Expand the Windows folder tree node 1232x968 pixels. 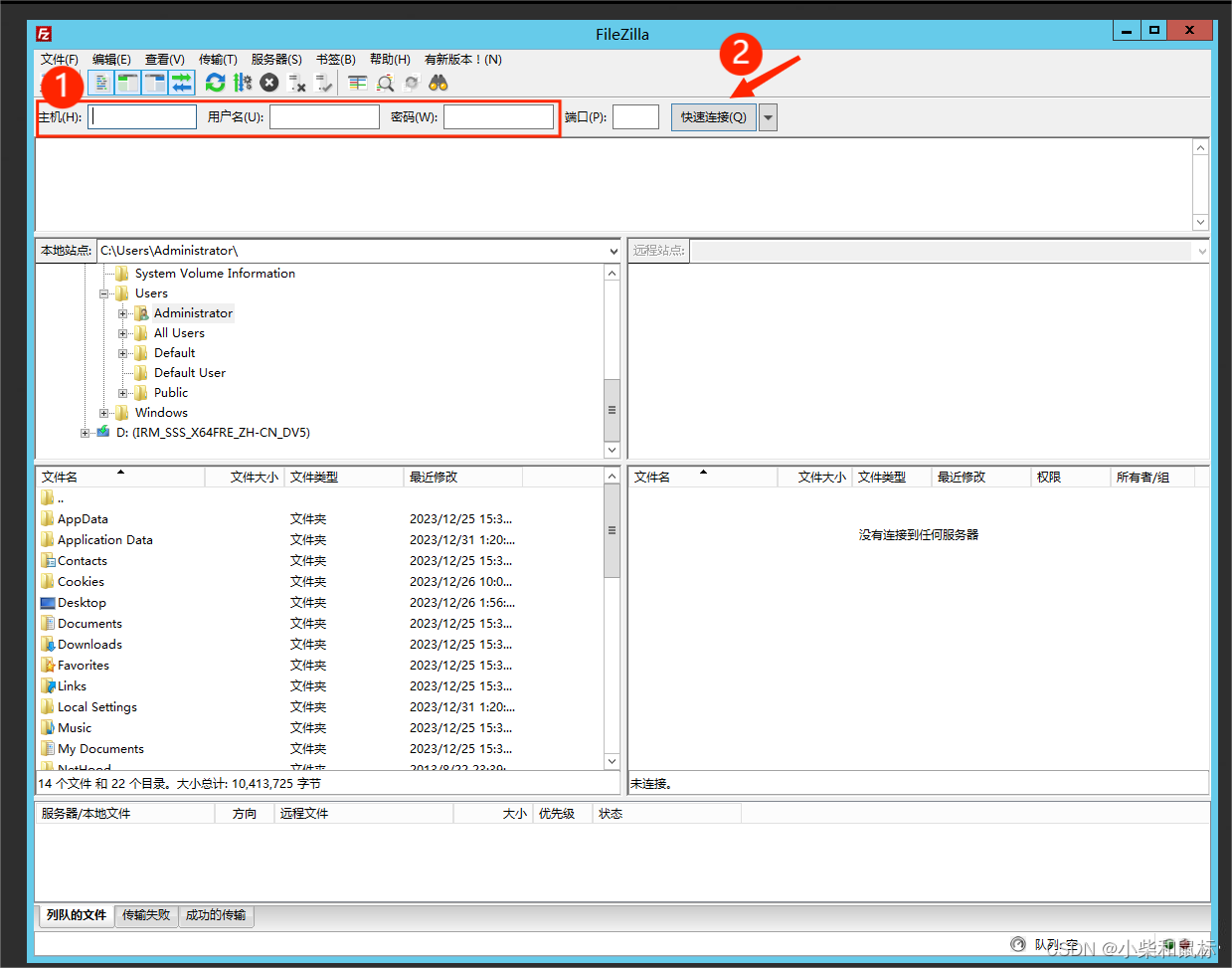[103, 413]
